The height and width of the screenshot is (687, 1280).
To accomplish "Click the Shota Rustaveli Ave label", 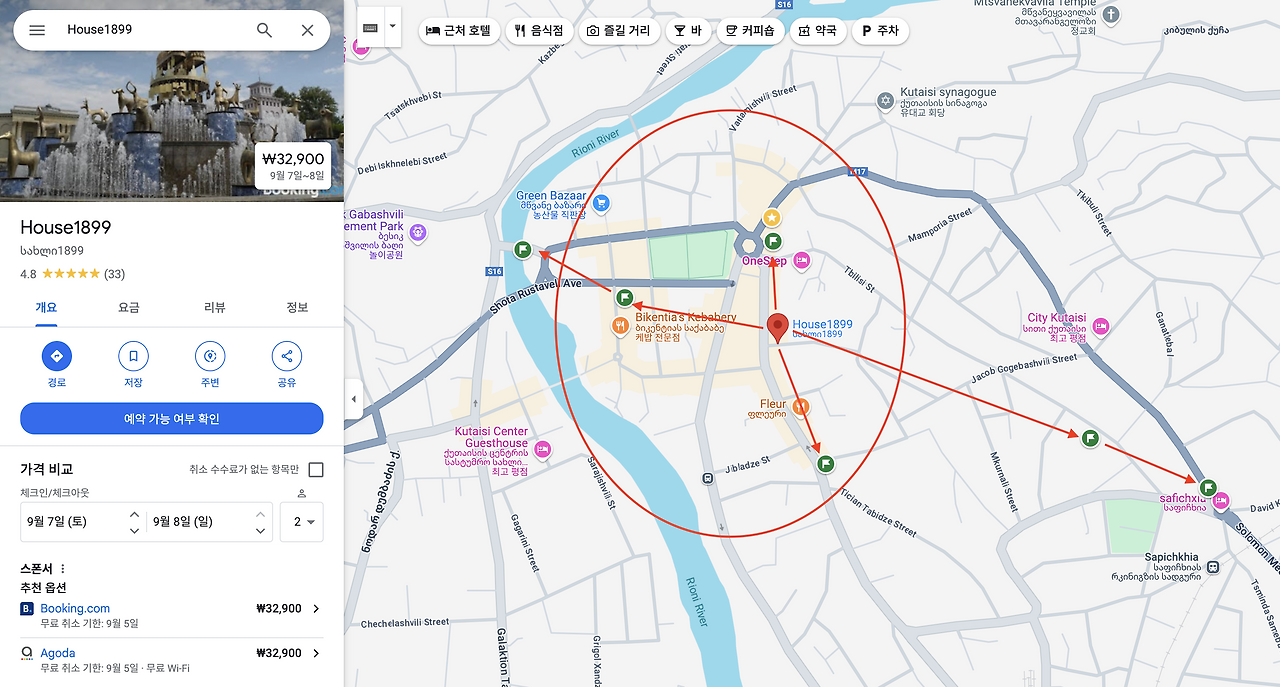I will point(536,297).
